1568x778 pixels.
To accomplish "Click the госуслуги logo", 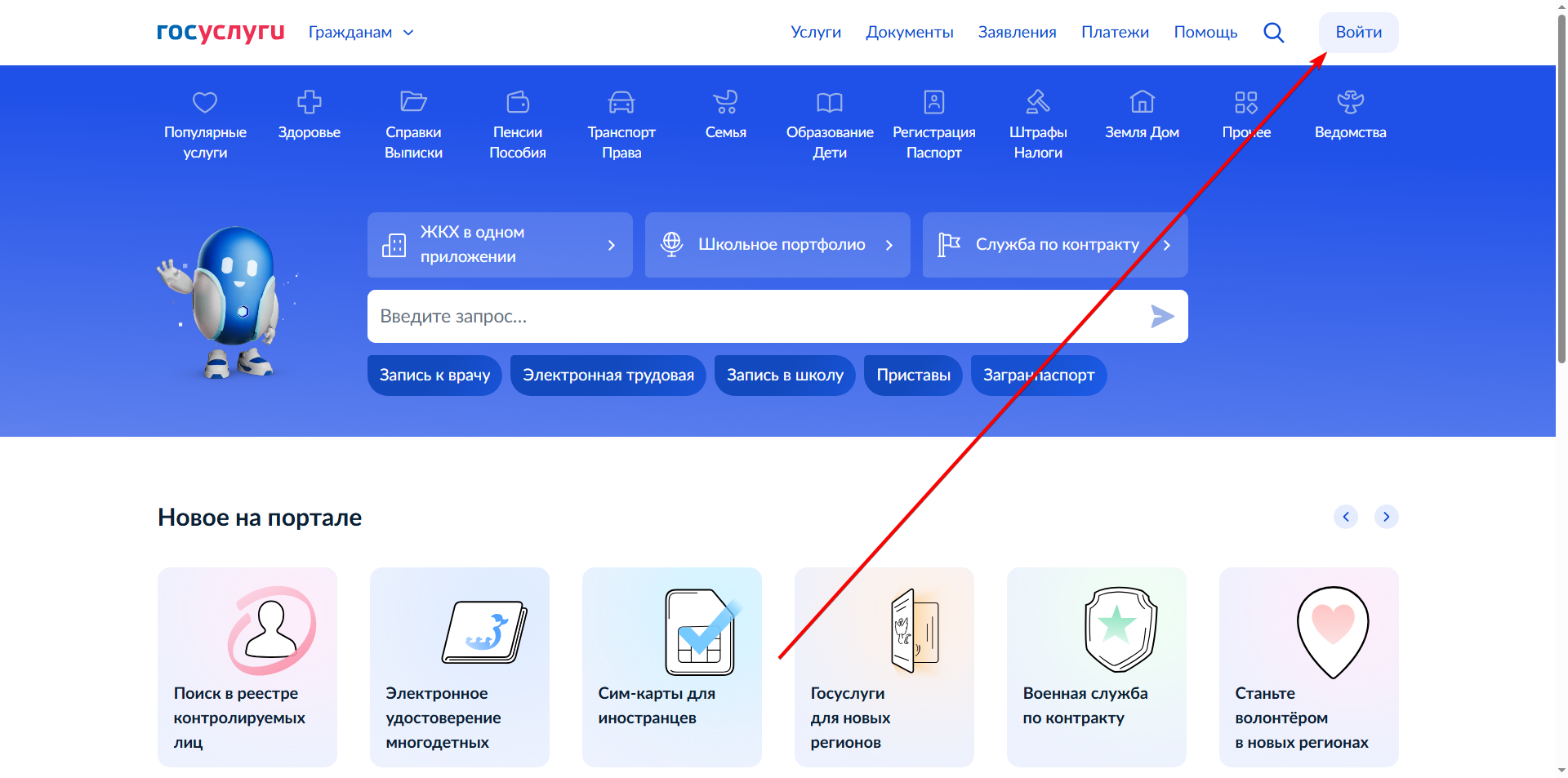I will [x=220, y=32].
